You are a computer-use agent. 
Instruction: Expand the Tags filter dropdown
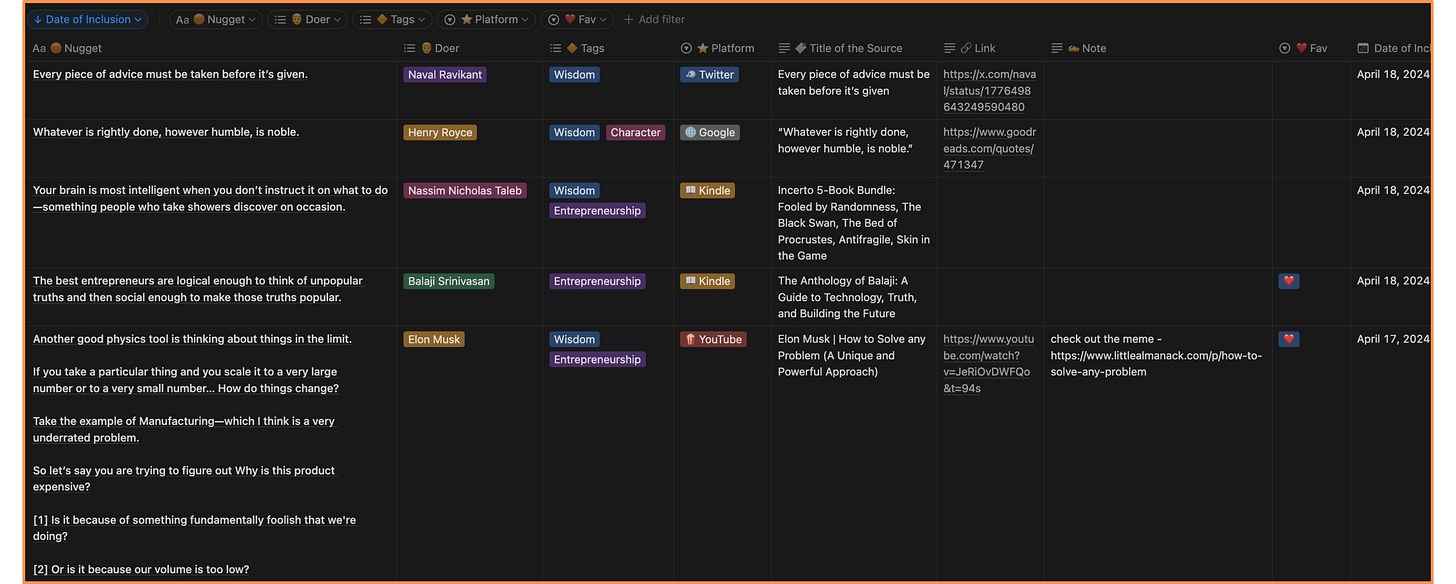coord(391,19)
